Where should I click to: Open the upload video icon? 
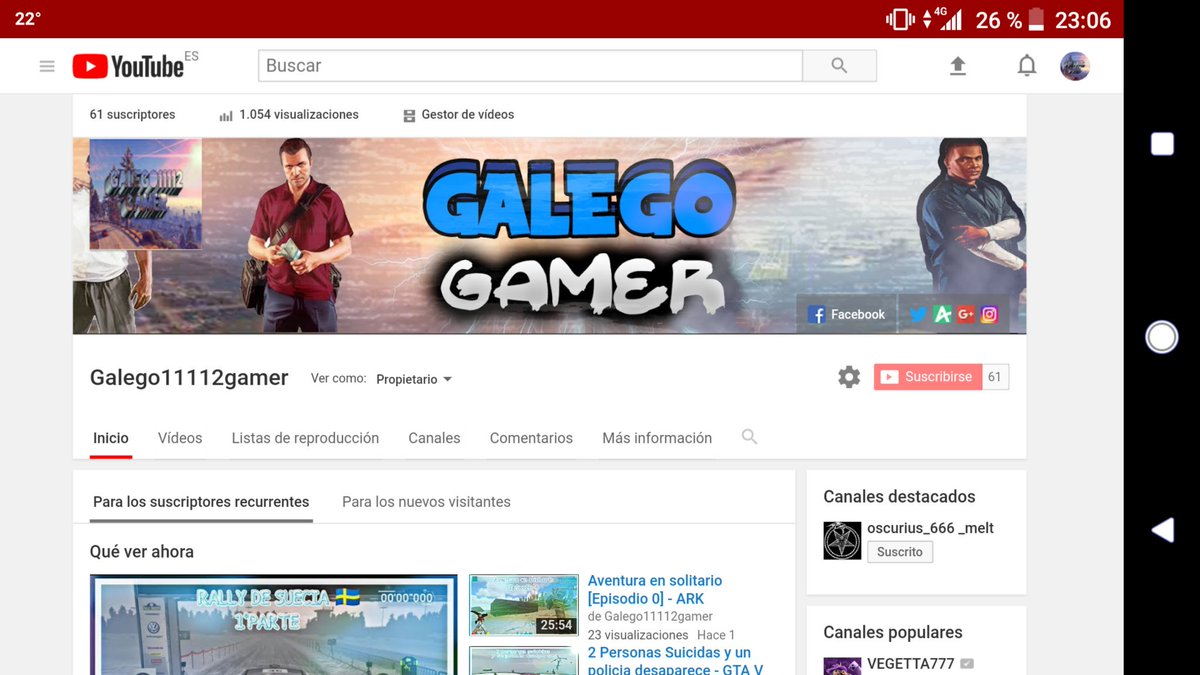(x=958, y=66)
